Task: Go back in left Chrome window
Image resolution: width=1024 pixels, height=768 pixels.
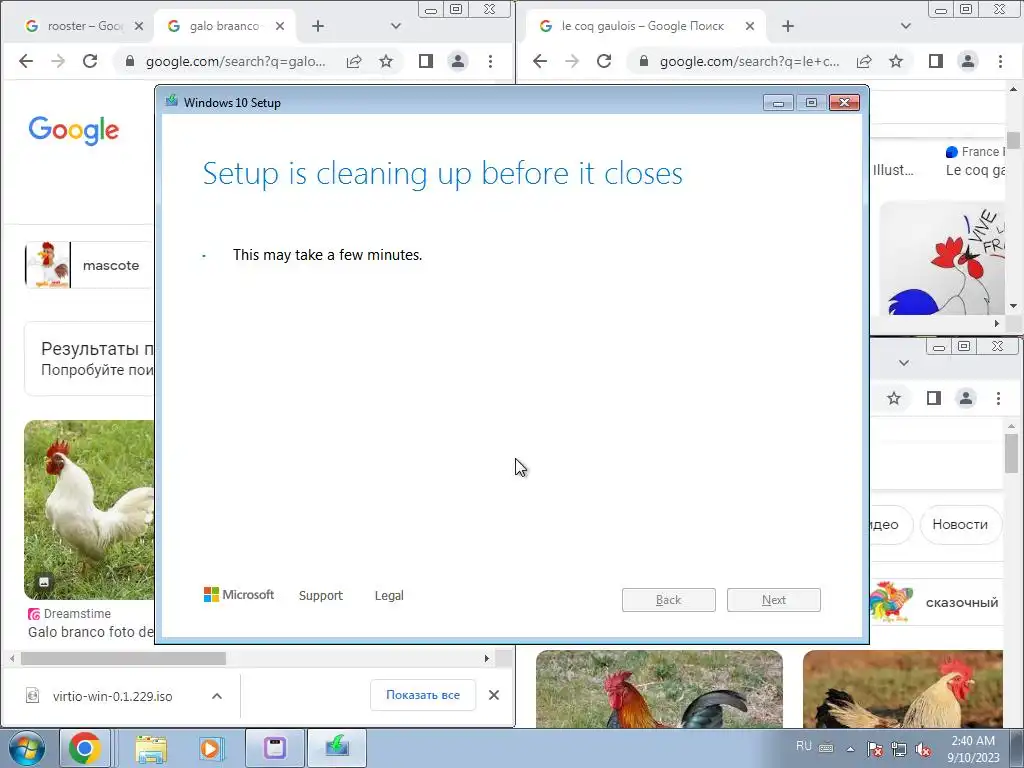Action: (25, 61)
